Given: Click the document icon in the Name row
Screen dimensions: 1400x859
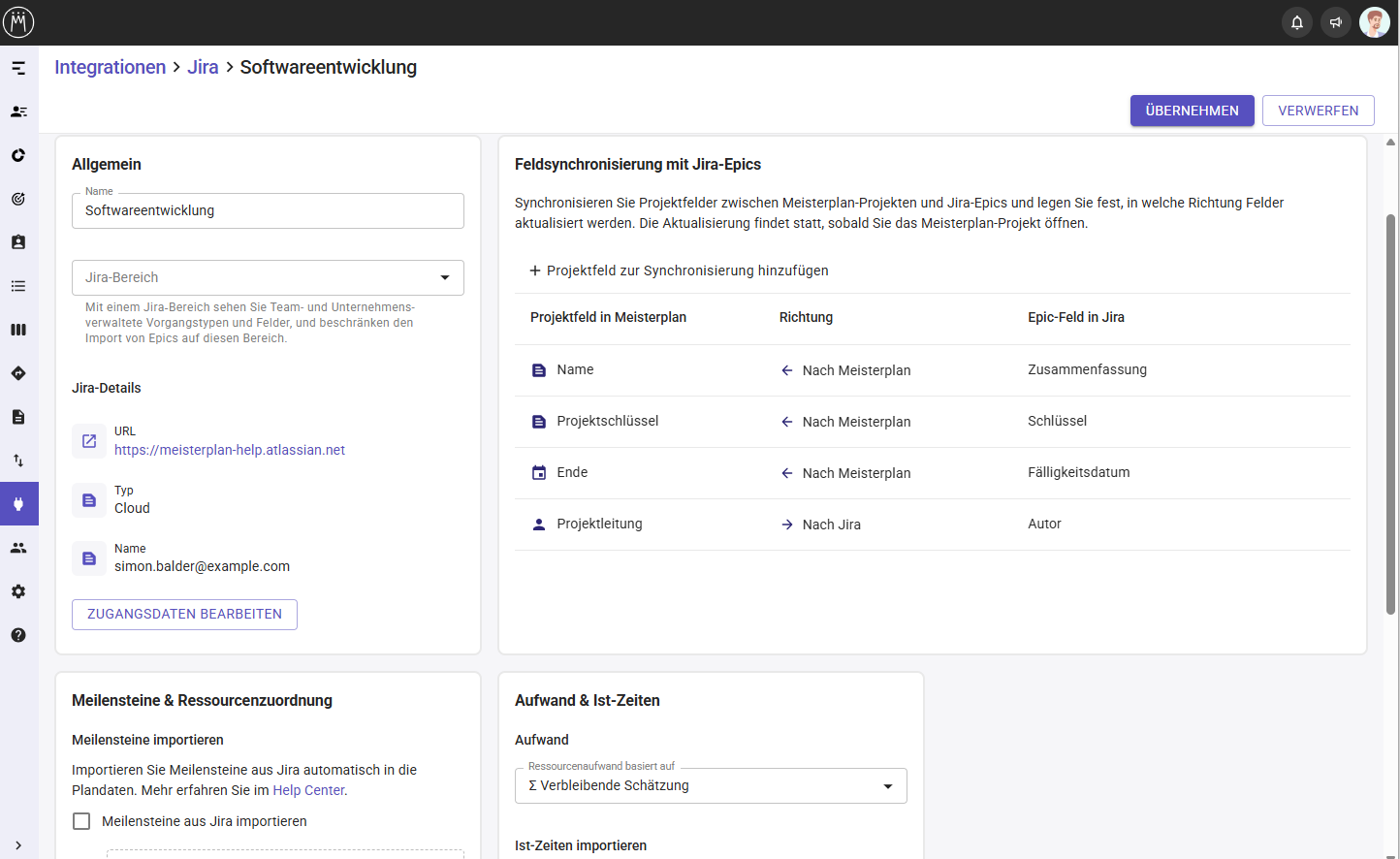Looking at the screenshot, I should pyautogui.click(x=539, y=370).
